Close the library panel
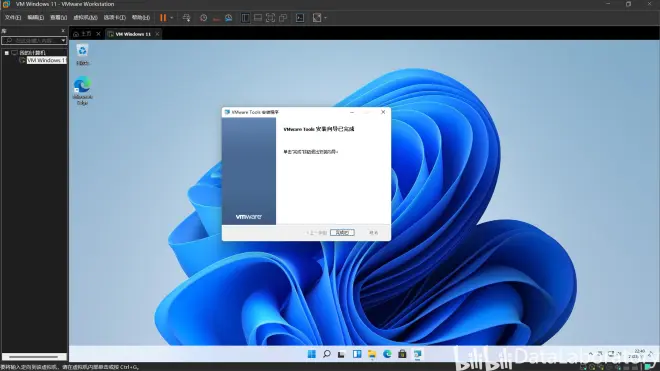This screenshot has height=371, width=660. 63,31
